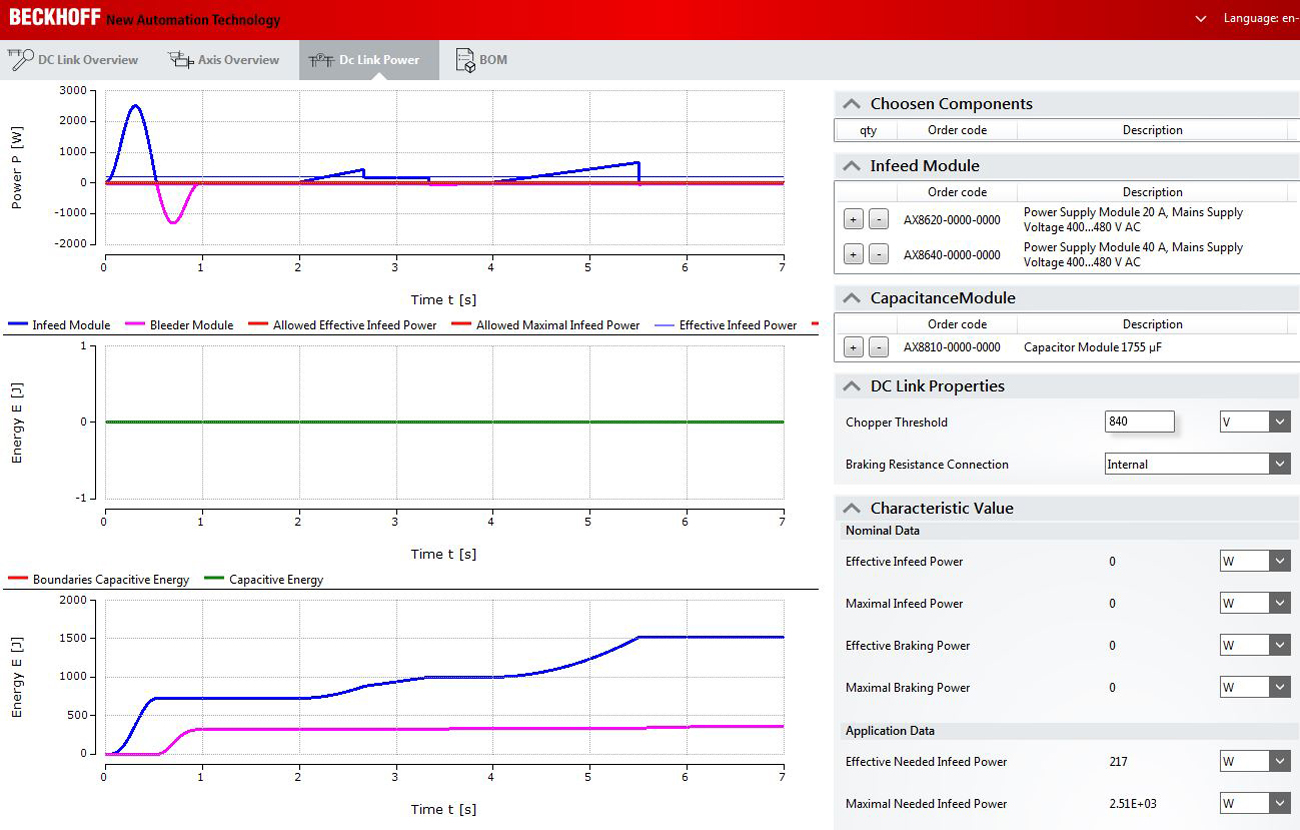Collapse the Choosen Components section
Viewport: 1300px width, 830px height.
(x=851, y=104)
